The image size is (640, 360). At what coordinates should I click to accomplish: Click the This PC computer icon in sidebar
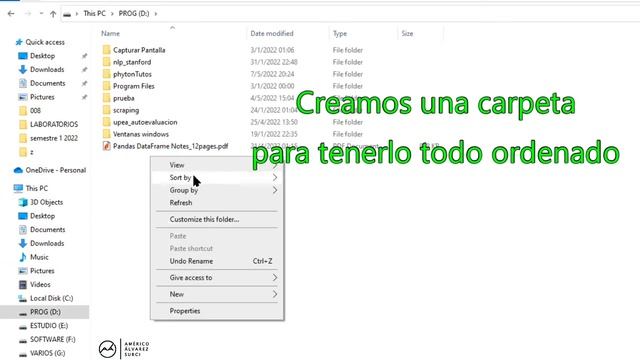tap(18, 188)
